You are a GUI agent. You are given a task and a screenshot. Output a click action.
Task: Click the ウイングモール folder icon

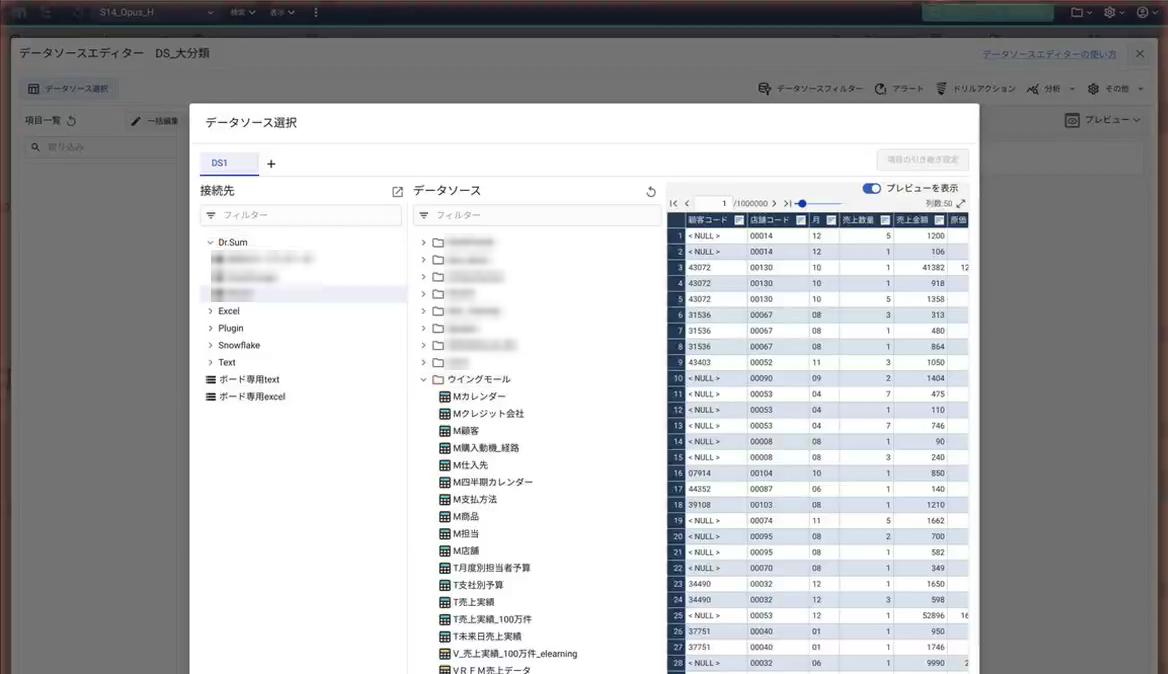[x=438, y=380]
